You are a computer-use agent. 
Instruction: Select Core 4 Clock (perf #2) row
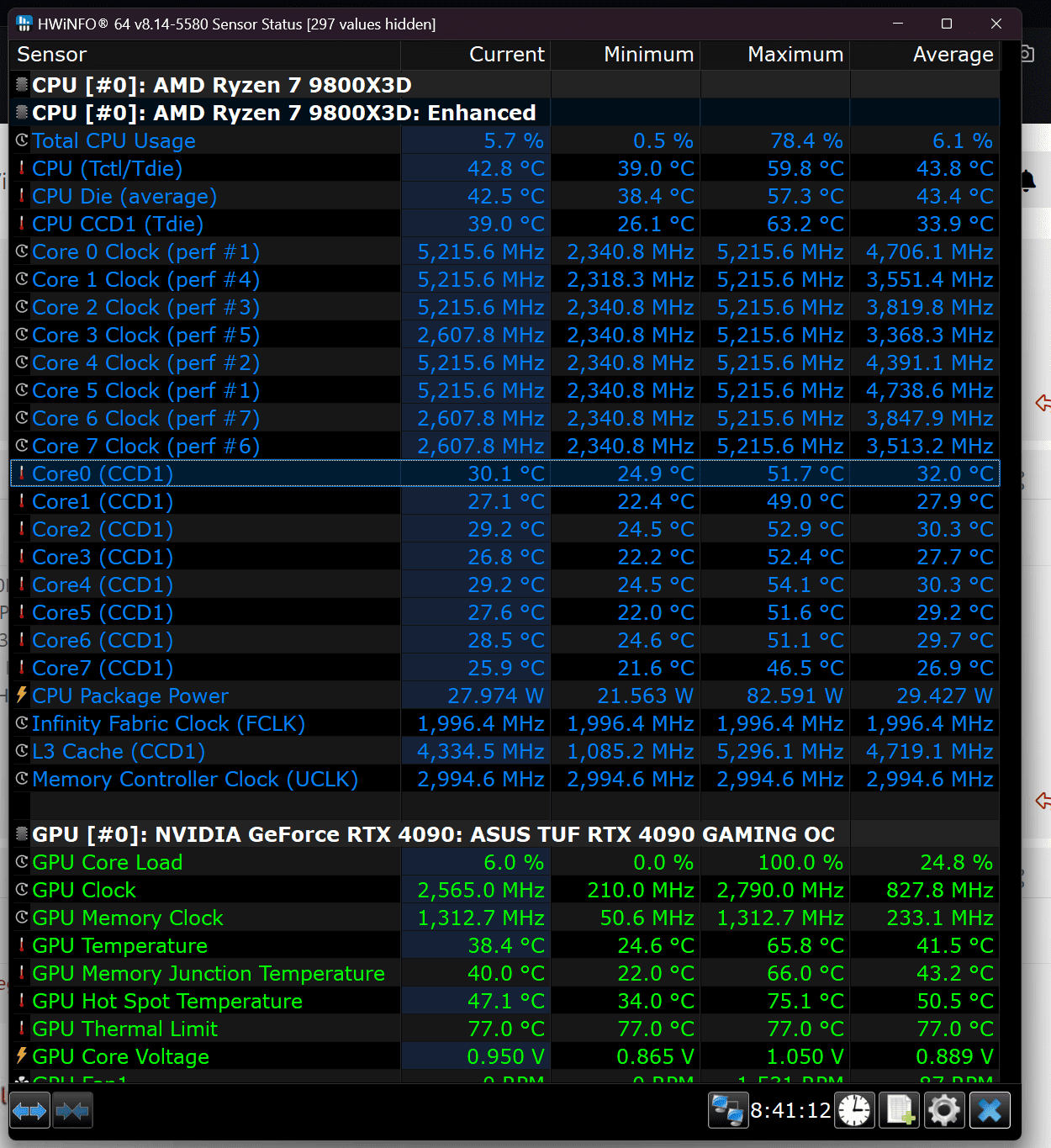(x=504, y=362)
